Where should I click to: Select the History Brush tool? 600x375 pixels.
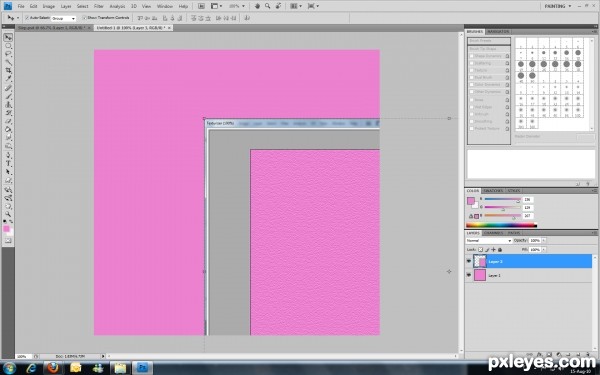point(8,113)
